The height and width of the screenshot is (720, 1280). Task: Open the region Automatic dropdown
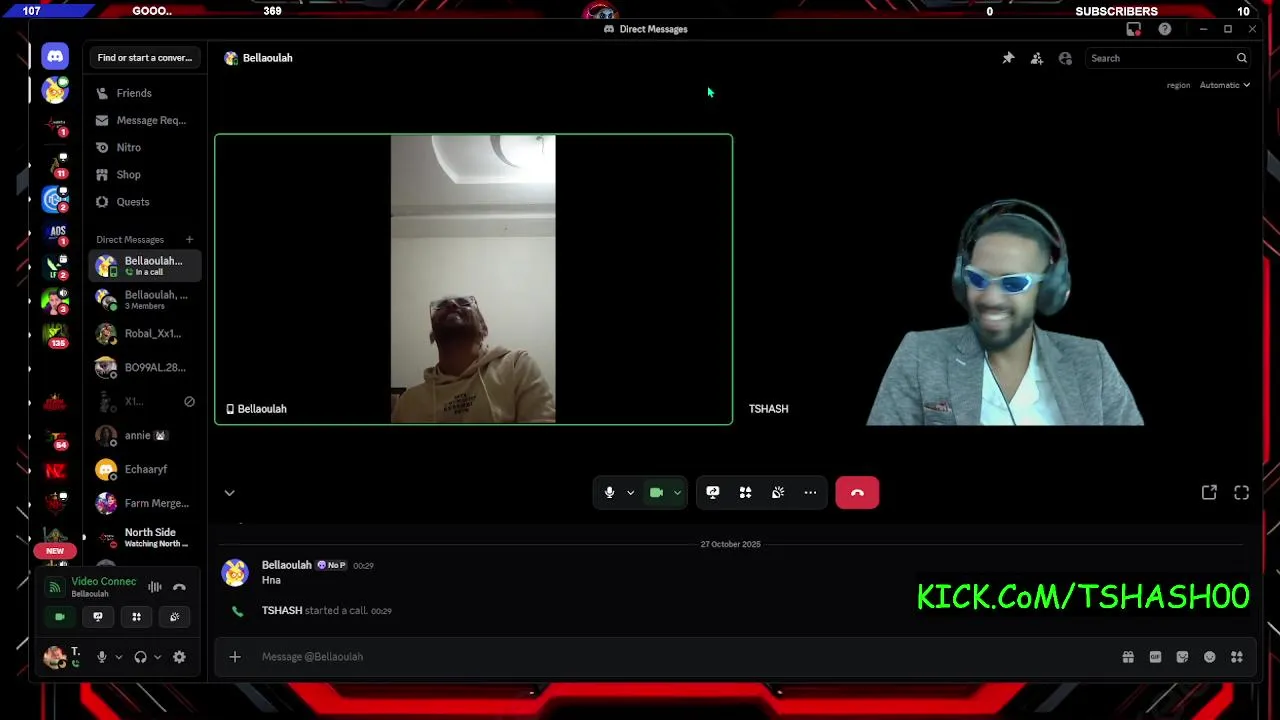[x=1225, y=85]
